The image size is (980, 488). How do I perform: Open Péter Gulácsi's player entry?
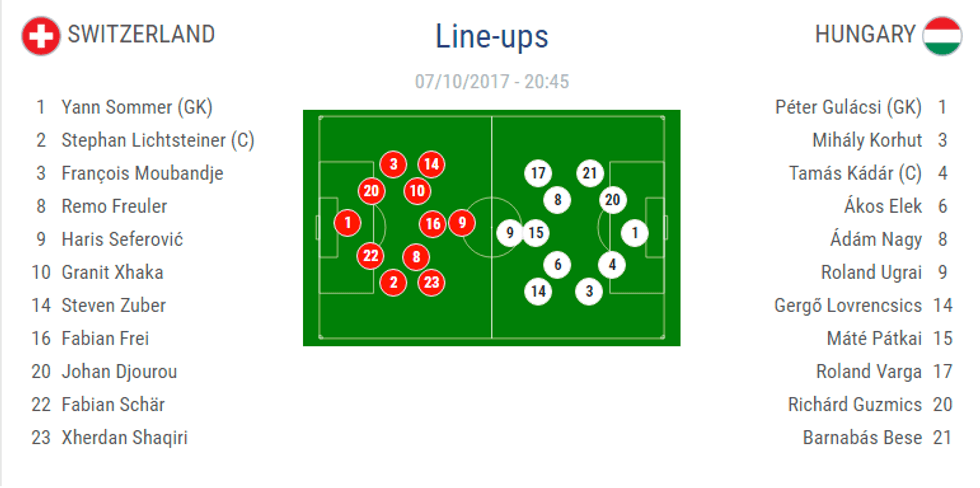pos(847,107)
